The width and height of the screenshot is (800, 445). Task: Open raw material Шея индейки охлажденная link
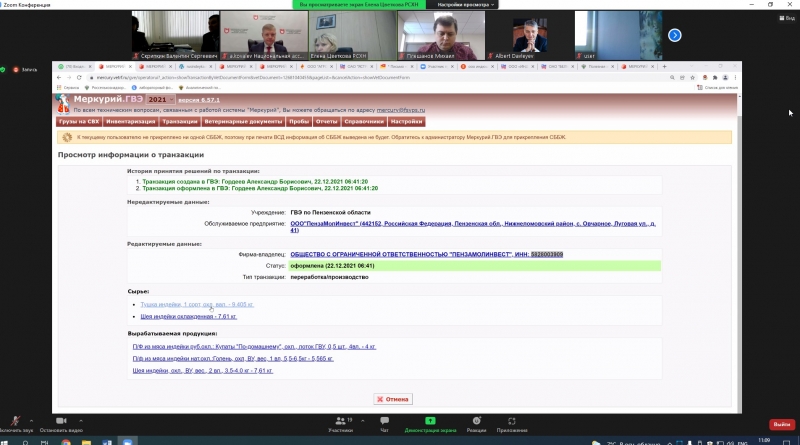point(188,316)
